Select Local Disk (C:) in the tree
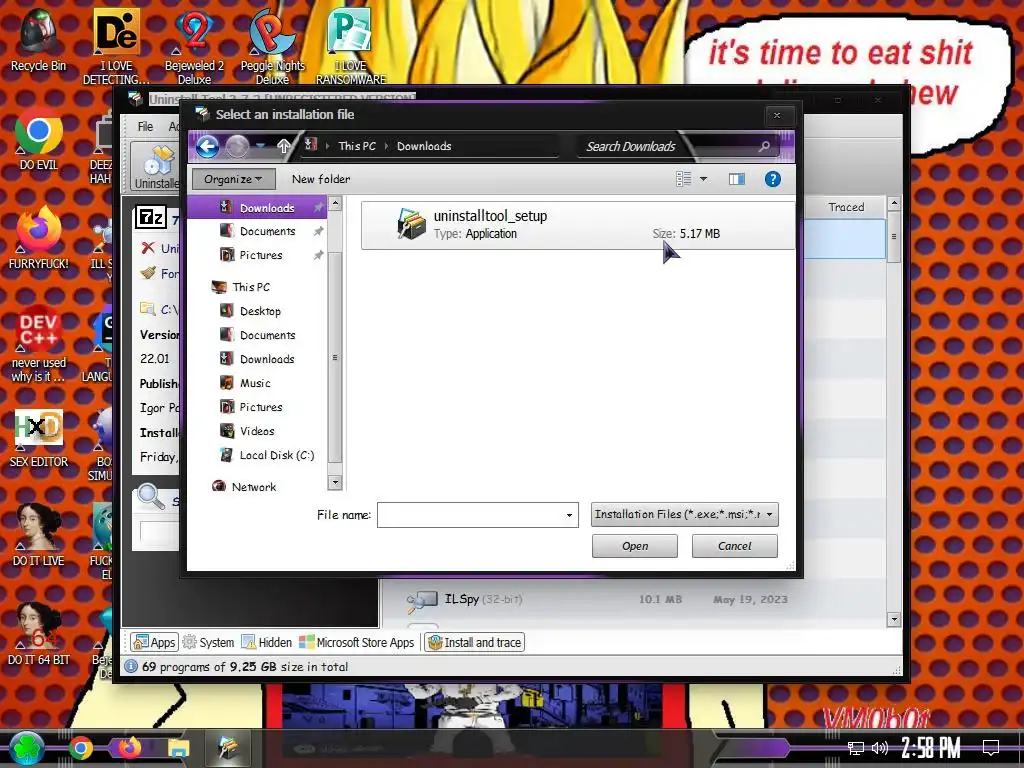The image size is (1024, 768). tap(276, 455)
